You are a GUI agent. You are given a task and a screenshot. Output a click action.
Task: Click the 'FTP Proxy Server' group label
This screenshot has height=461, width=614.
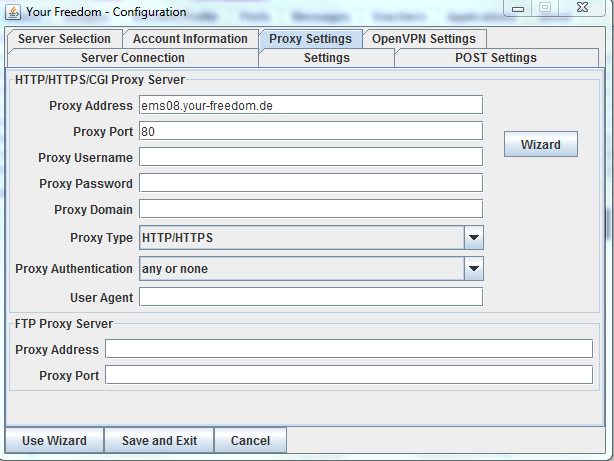[64, 324]
